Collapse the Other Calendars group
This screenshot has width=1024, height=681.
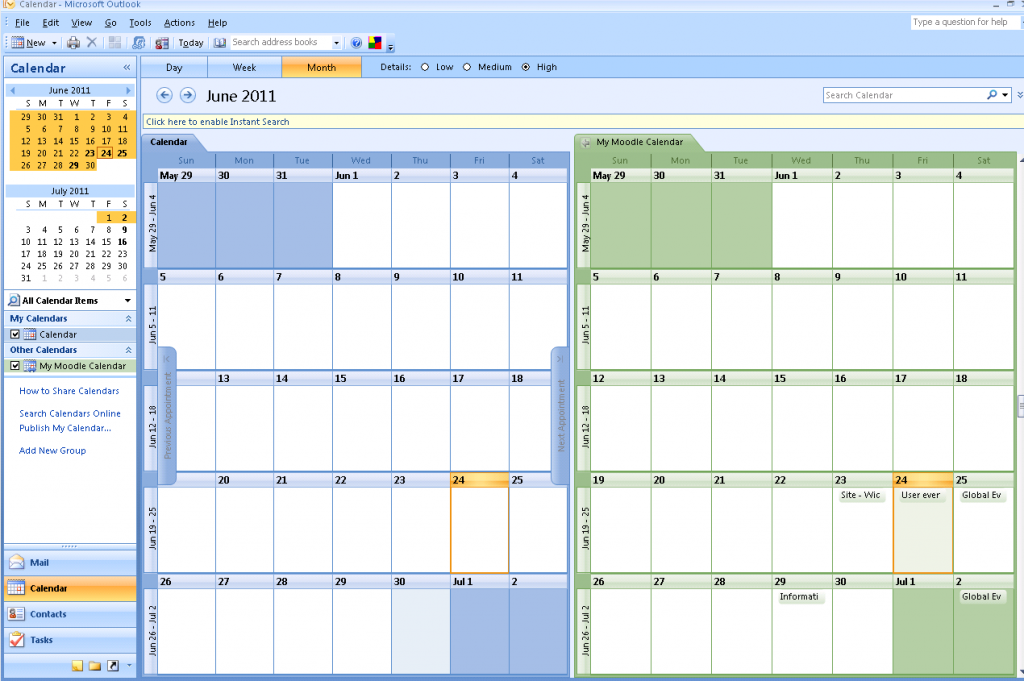[x=128, y=350]
